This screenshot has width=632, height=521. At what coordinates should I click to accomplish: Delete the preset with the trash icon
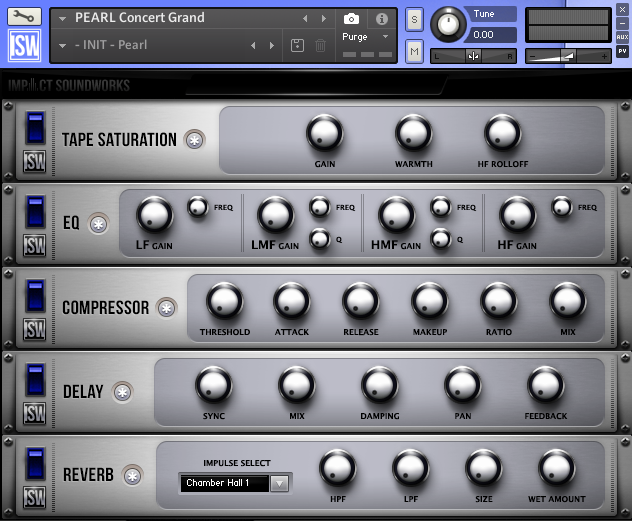point(320,45)
